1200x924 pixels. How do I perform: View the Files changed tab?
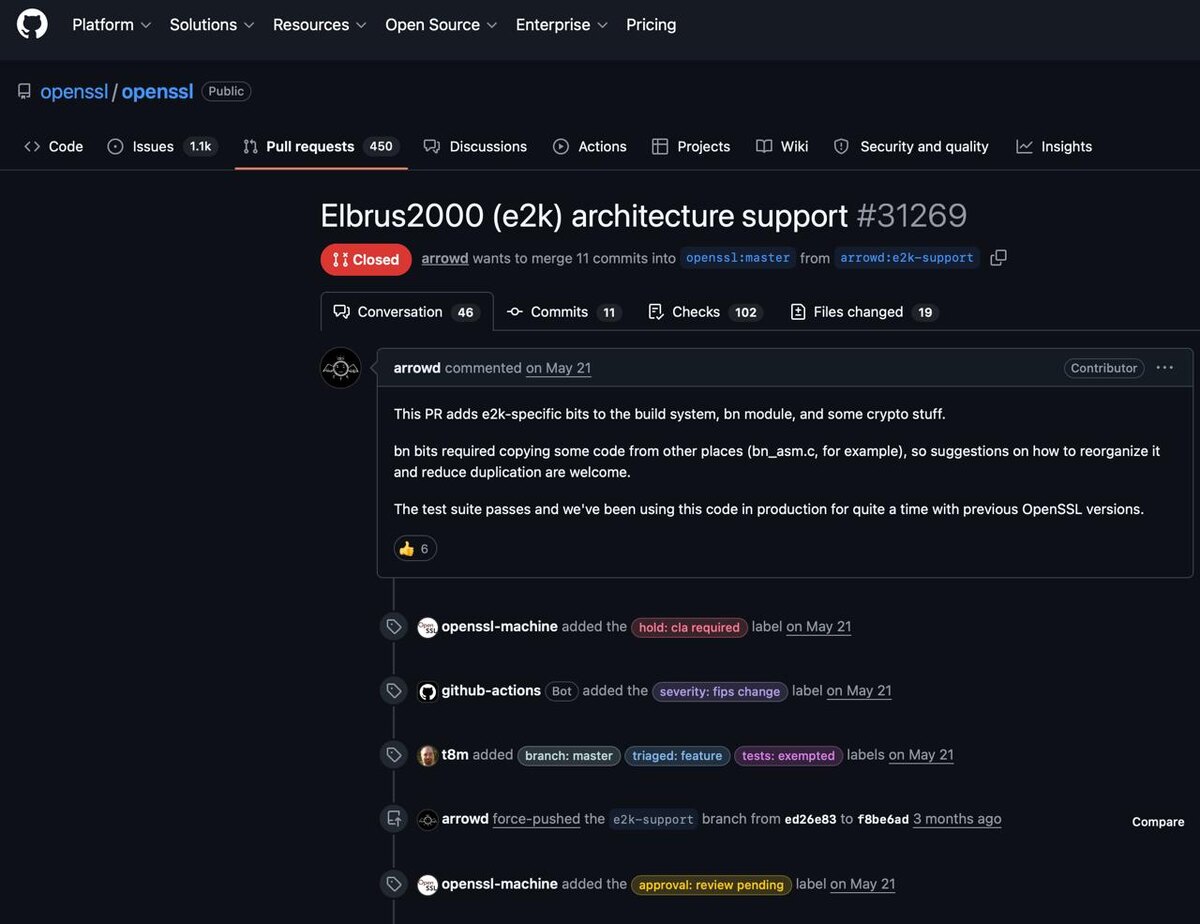tap(864, 312)
